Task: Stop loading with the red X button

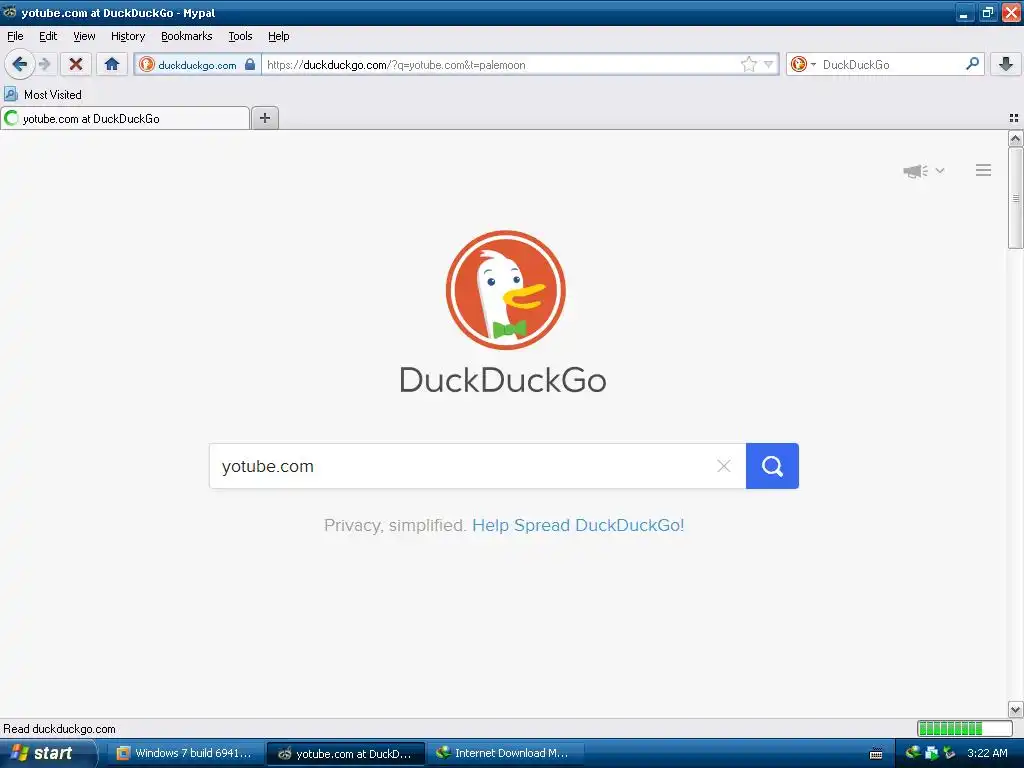Action: (x=76, y=64)
